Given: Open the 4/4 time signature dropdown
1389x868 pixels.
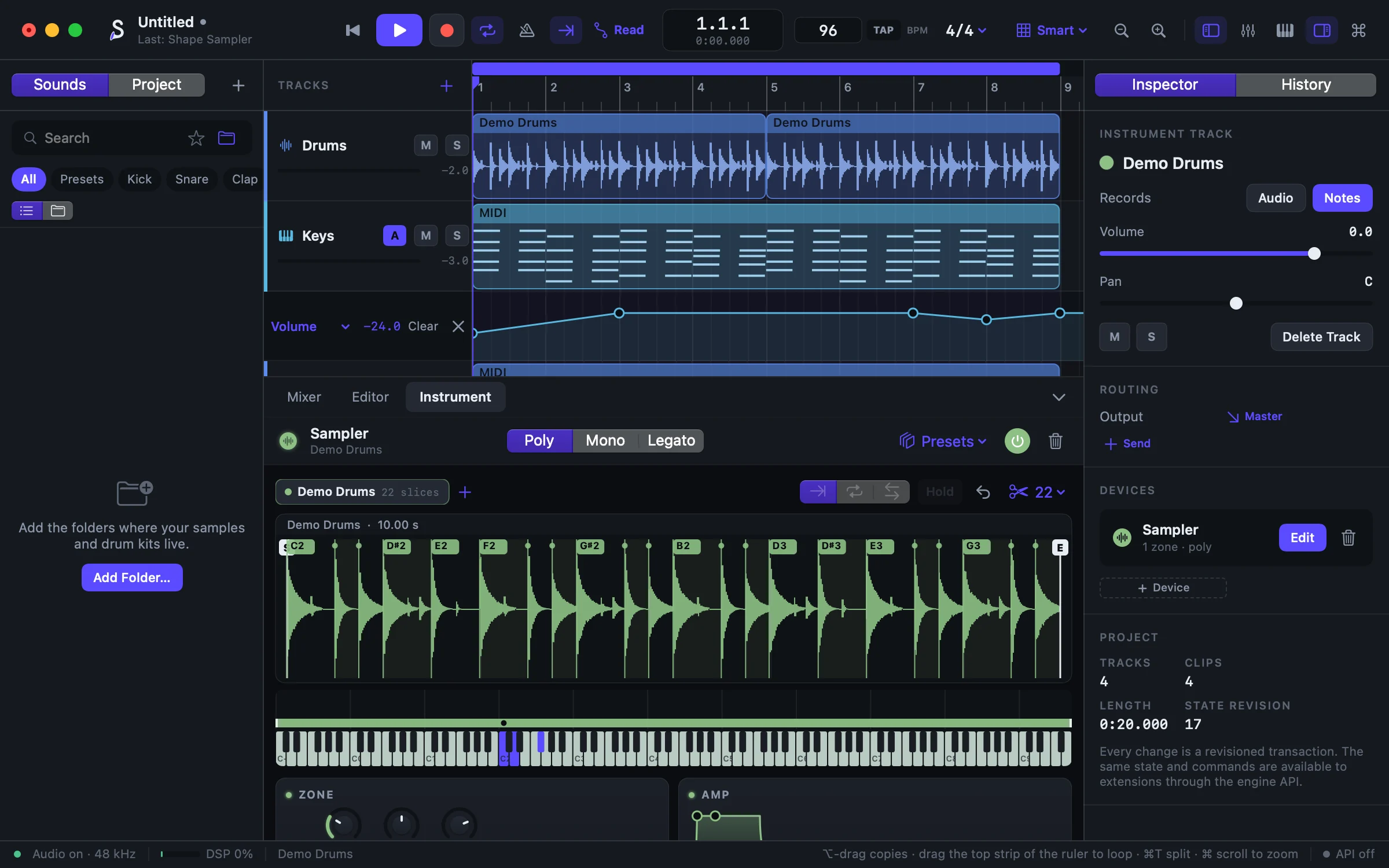Looking at the screenshot, I should [966, 30].
